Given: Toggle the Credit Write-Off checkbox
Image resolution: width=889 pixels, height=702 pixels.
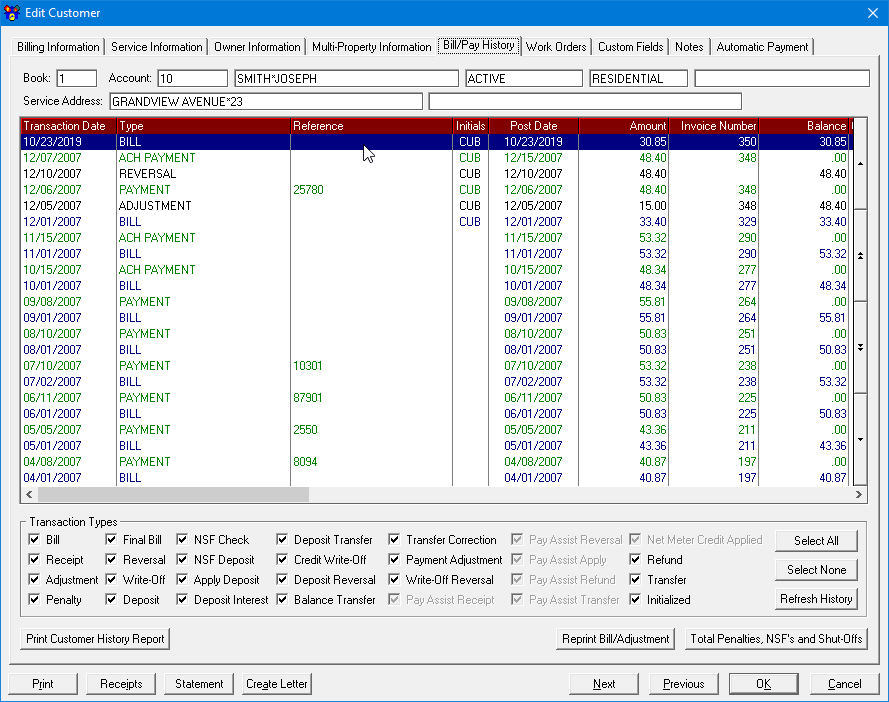Looking at the screenshot, I should (x=282, y=559).
